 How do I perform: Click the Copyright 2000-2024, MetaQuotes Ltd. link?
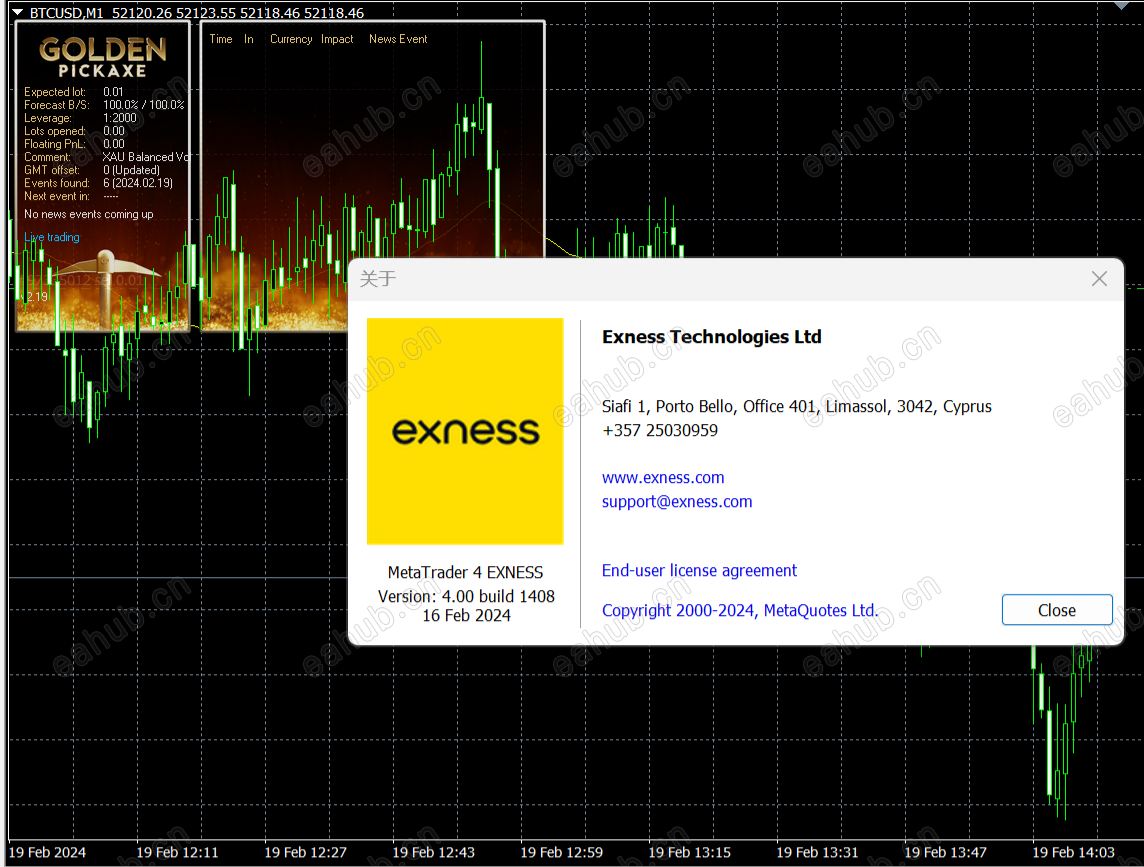pos(740,610)
